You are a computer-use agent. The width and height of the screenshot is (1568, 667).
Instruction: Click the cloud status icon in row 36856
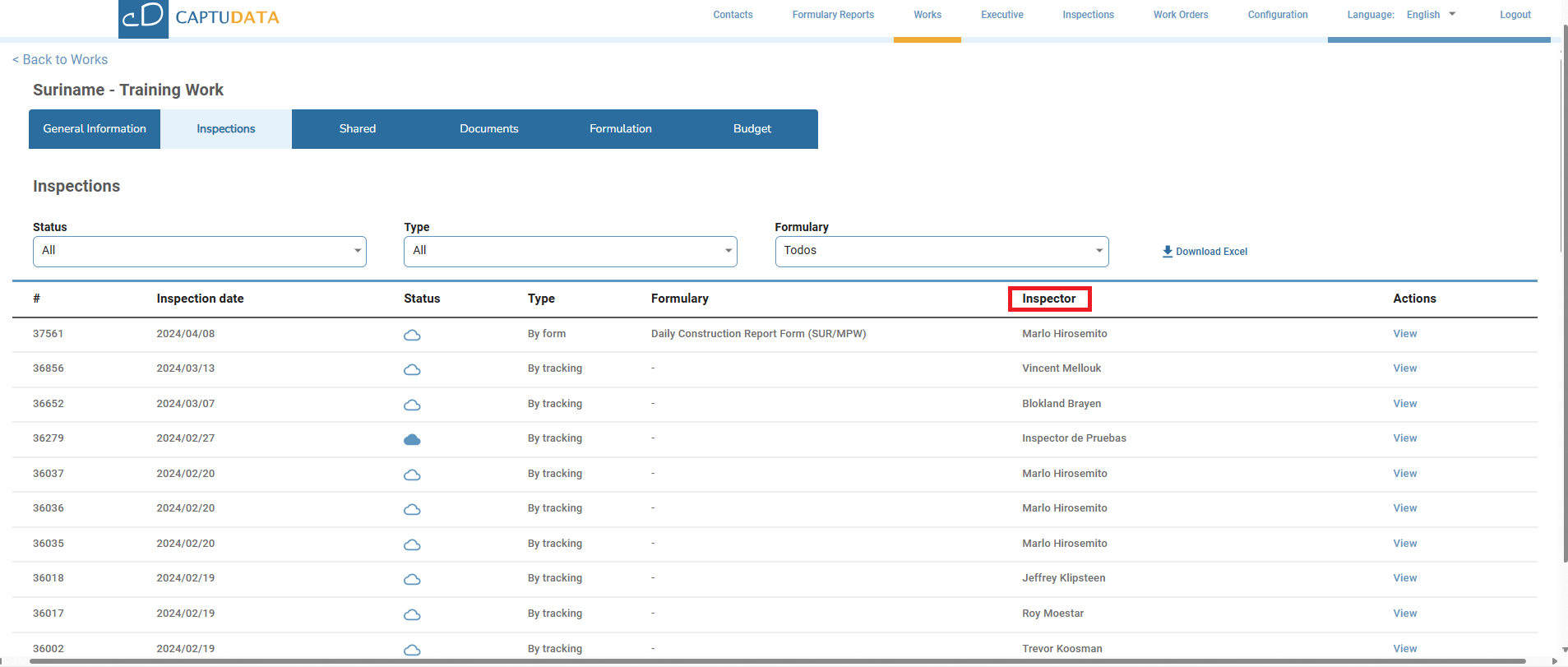click(x=412, y=369)
